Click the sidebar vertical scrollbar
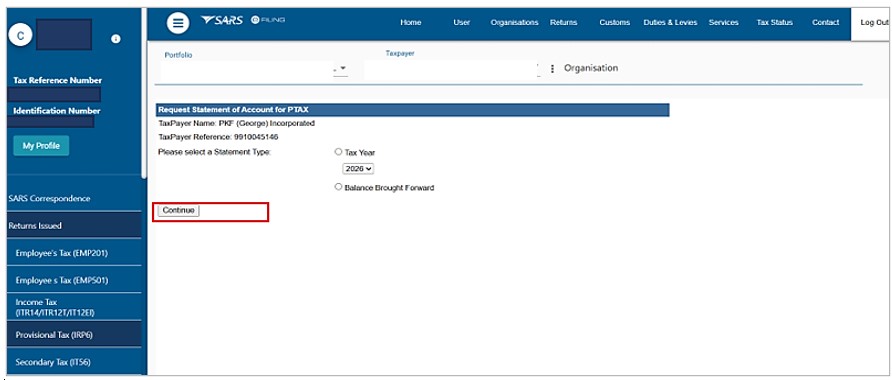 [144, 94]
